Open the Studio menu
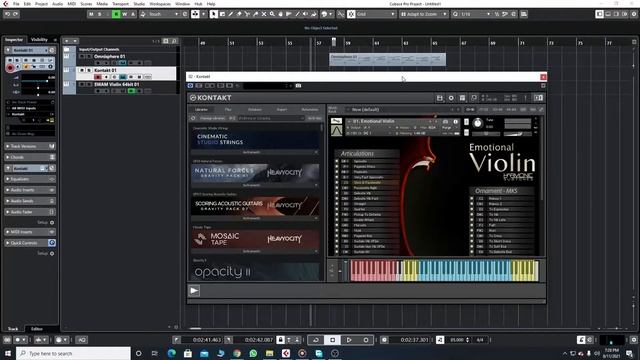This screenshot has width=640, height=360. 139,4
